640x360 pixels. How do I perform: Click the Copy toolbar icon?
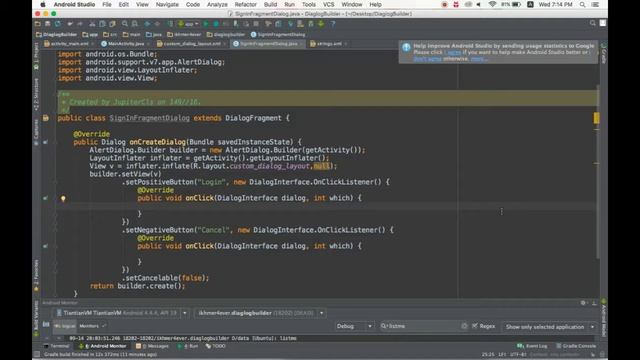point(102,24)
